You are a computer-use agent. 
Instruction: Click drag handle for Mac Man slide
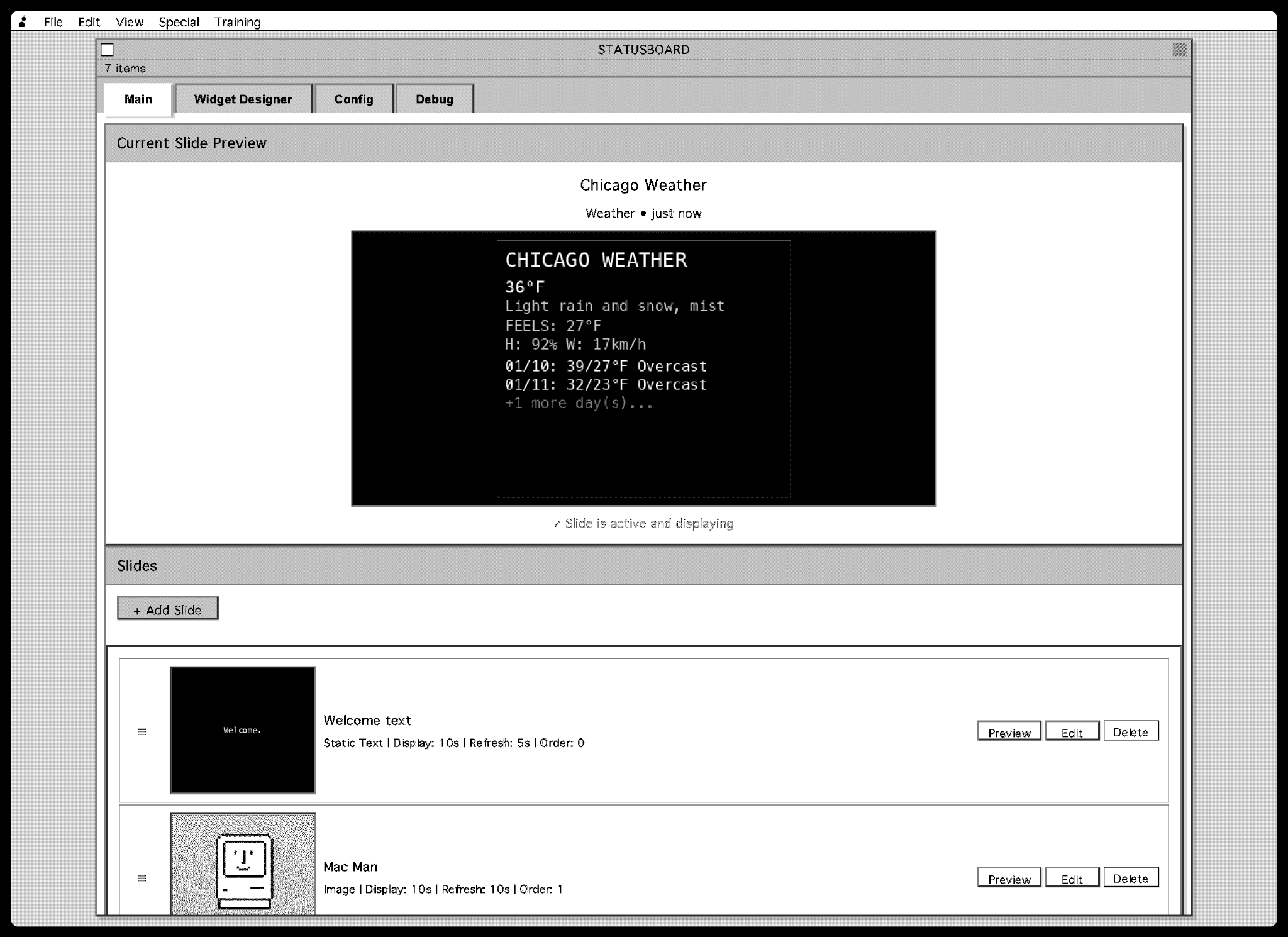(x=142, y=878)
